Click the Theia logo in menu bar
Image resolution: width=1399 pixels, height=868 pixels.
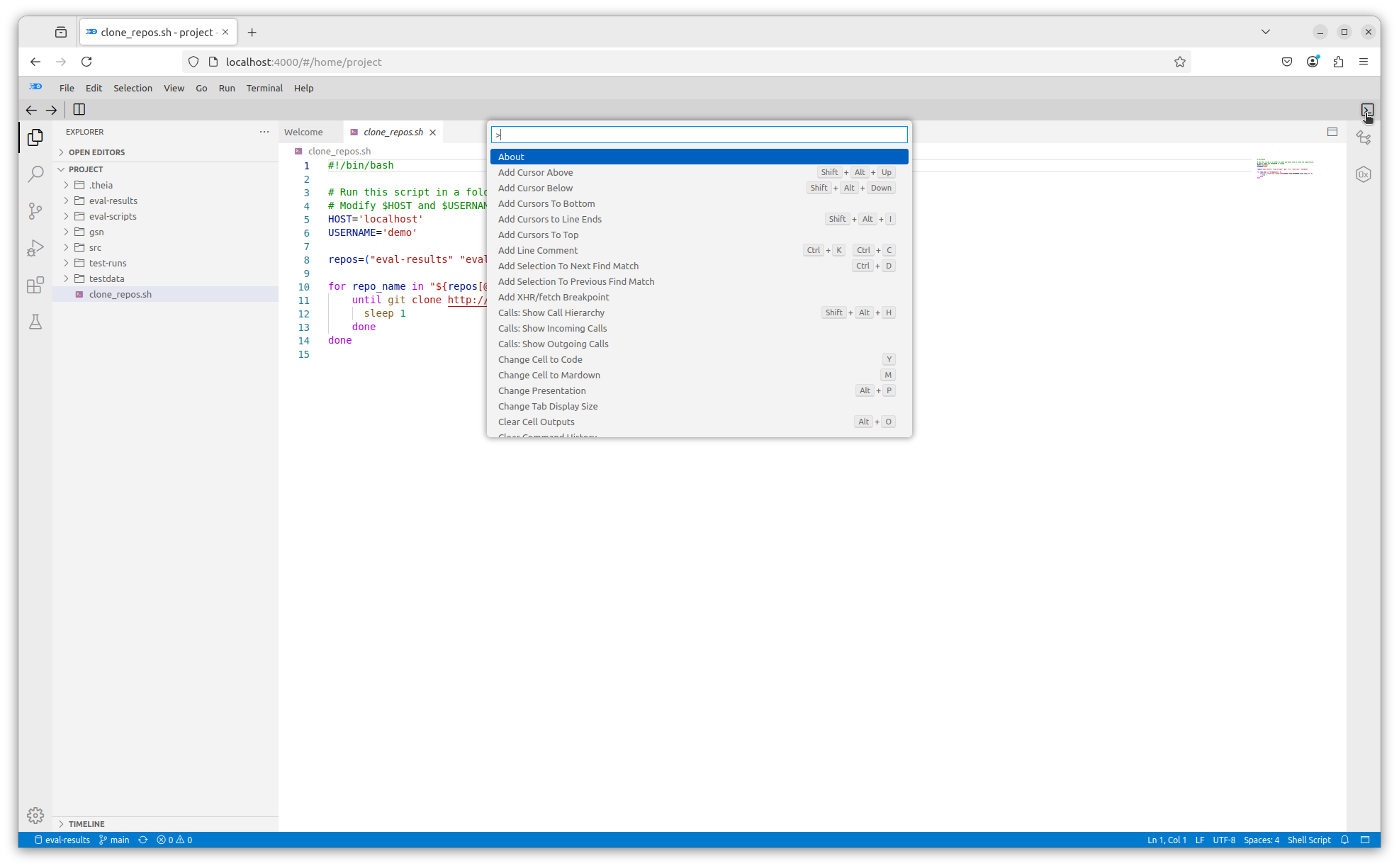click(x=35, y=87)
